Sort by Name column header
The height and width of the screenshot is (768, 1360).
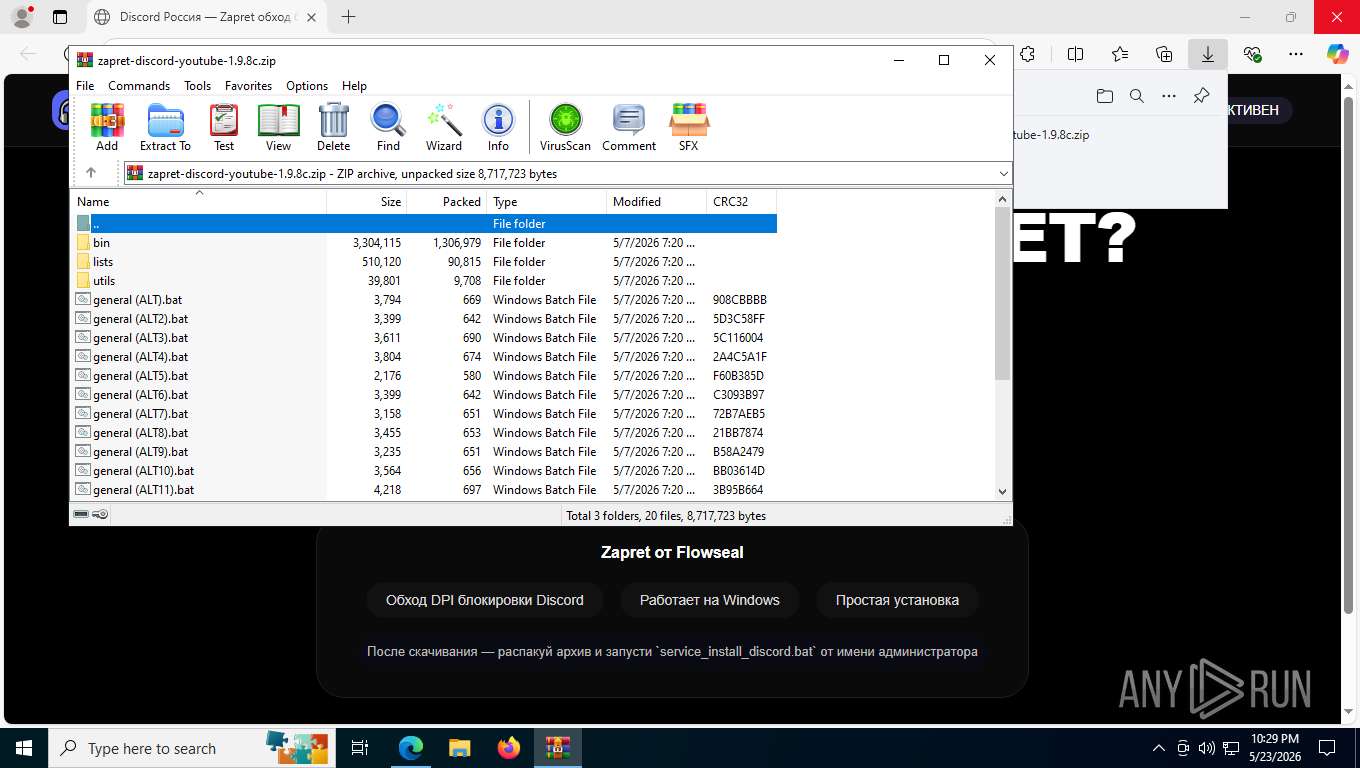point(198,201)
